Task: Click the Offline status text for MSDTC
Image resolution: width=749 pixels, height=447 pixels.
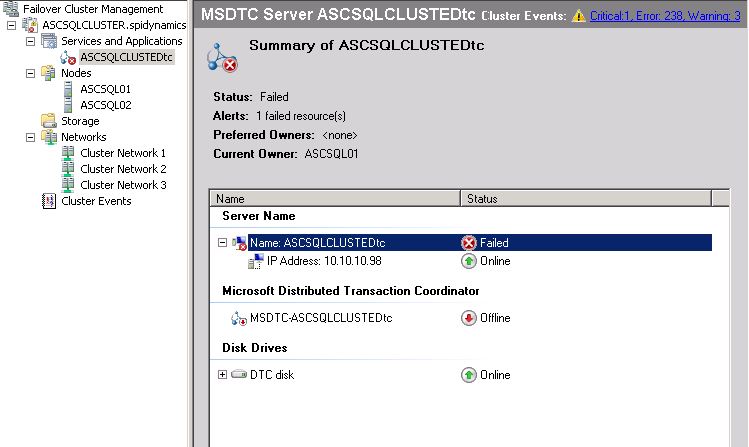Action: coord(495,318)
